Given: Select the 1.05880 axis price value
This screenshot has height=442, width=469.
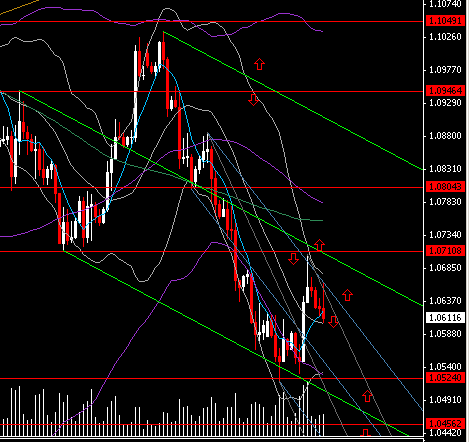Looking at the screenshot, I should pyautogui.click(x=445, y=334).
